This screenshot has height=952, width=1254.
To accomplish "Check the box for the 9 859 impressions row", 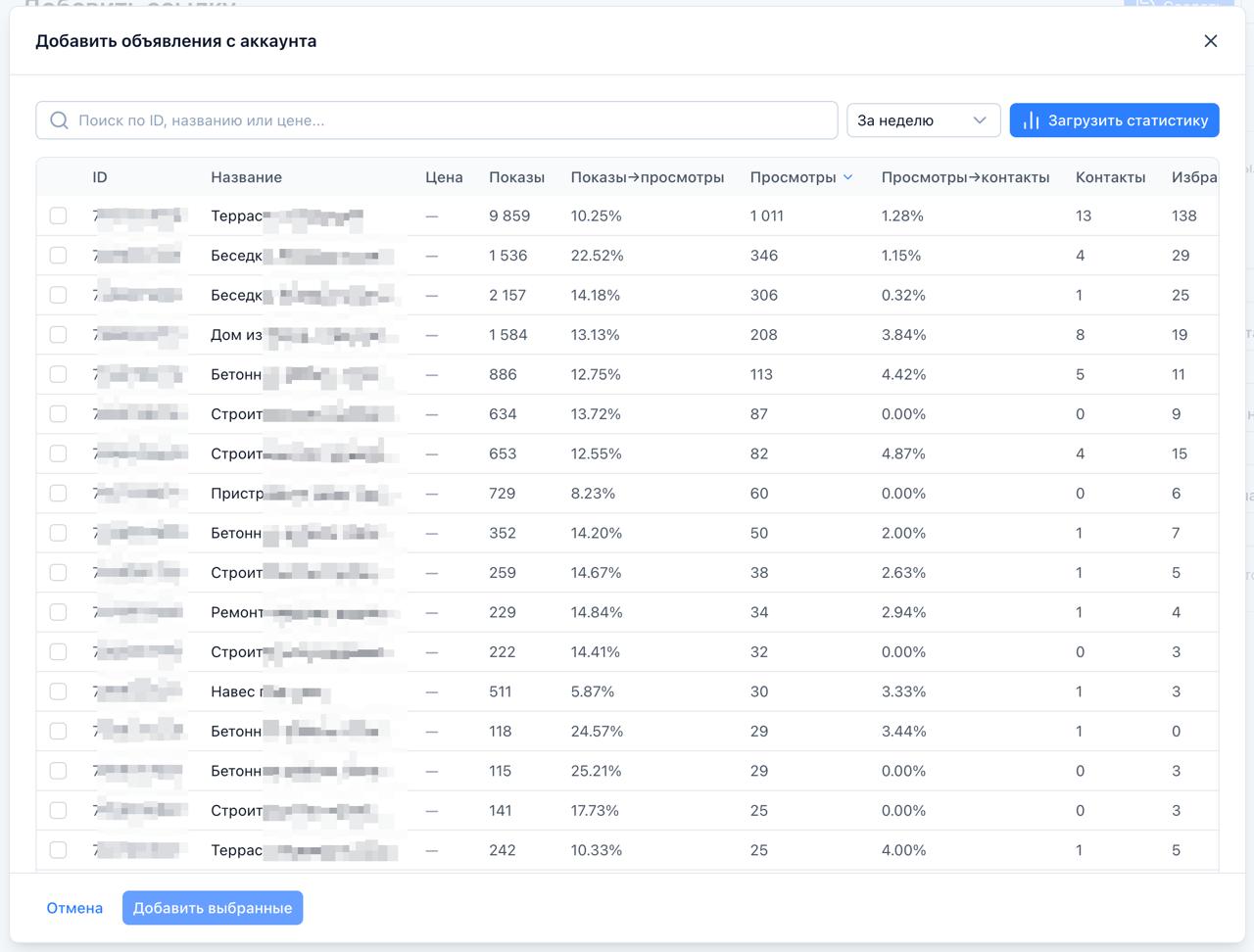I will point(59,215).
